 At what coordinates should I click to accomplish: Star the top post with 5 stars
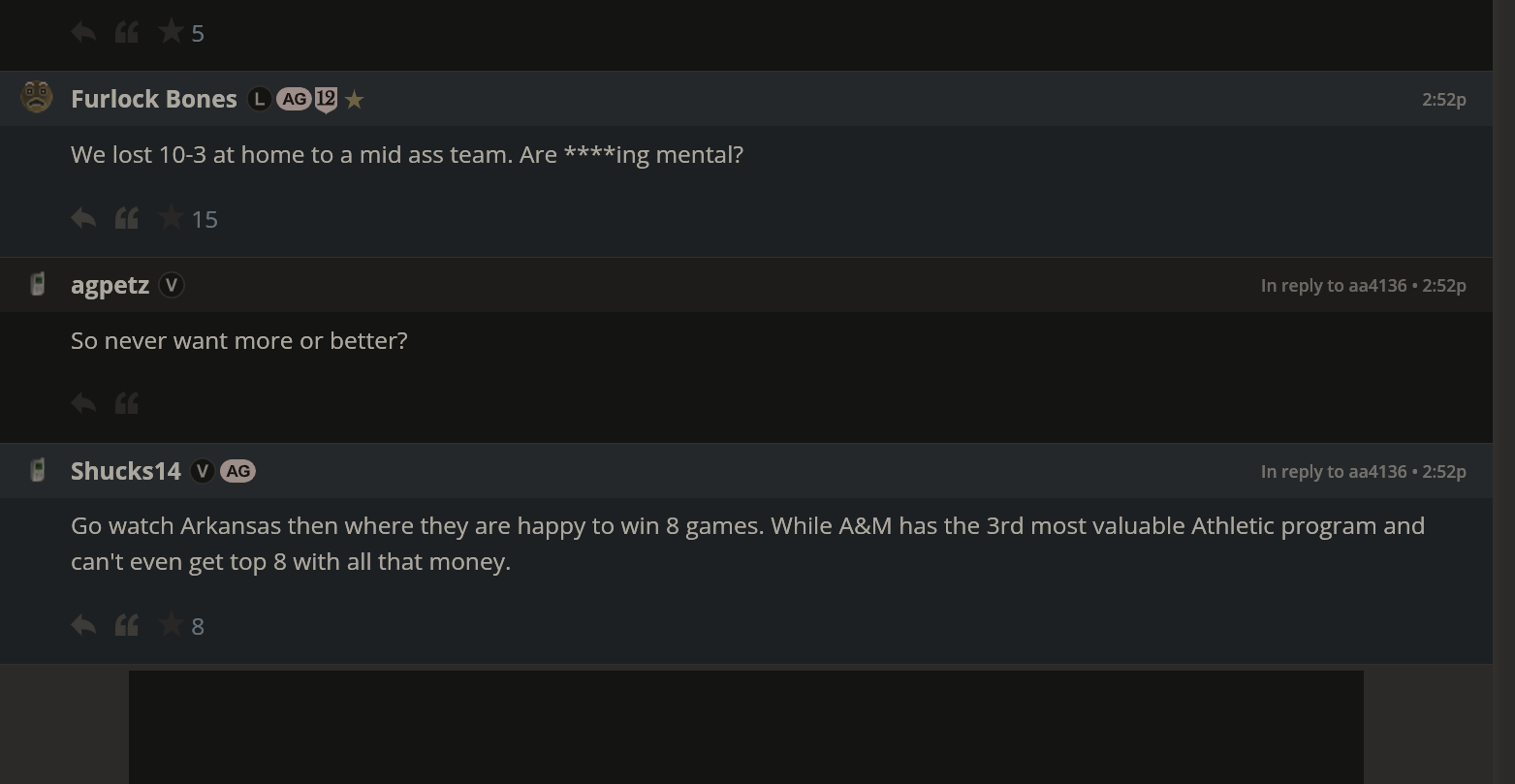[x=172, y=33]
